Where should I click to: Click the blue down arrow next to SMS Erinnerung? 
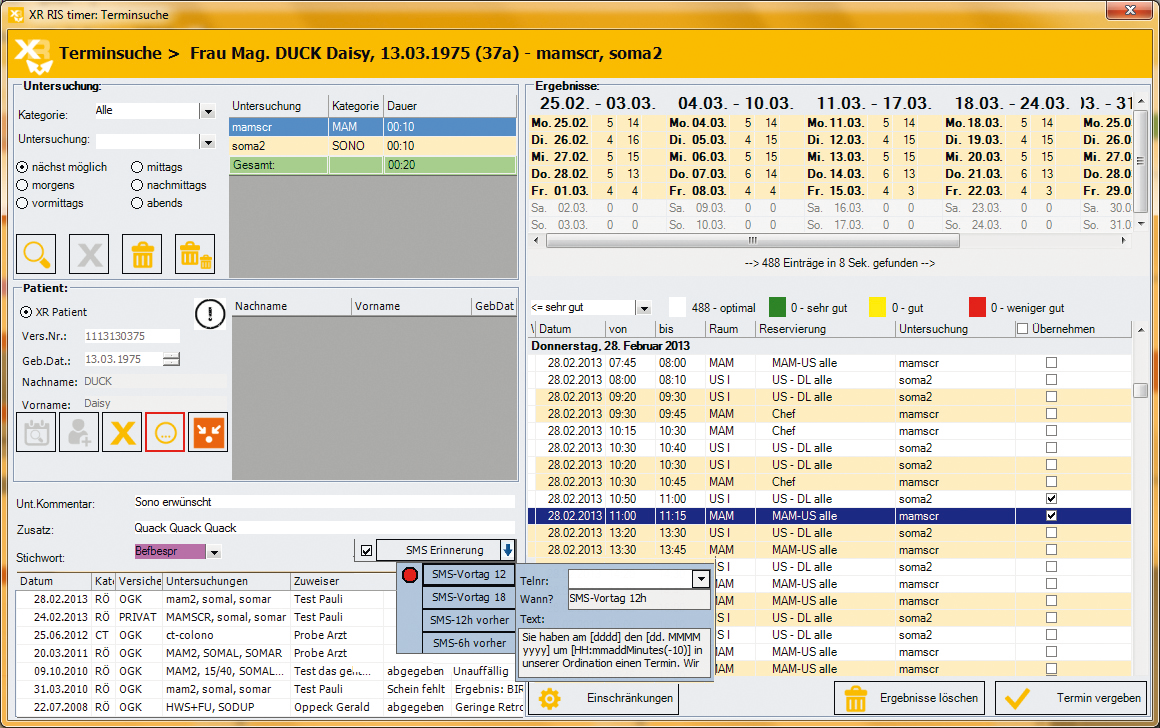point(508,549)
